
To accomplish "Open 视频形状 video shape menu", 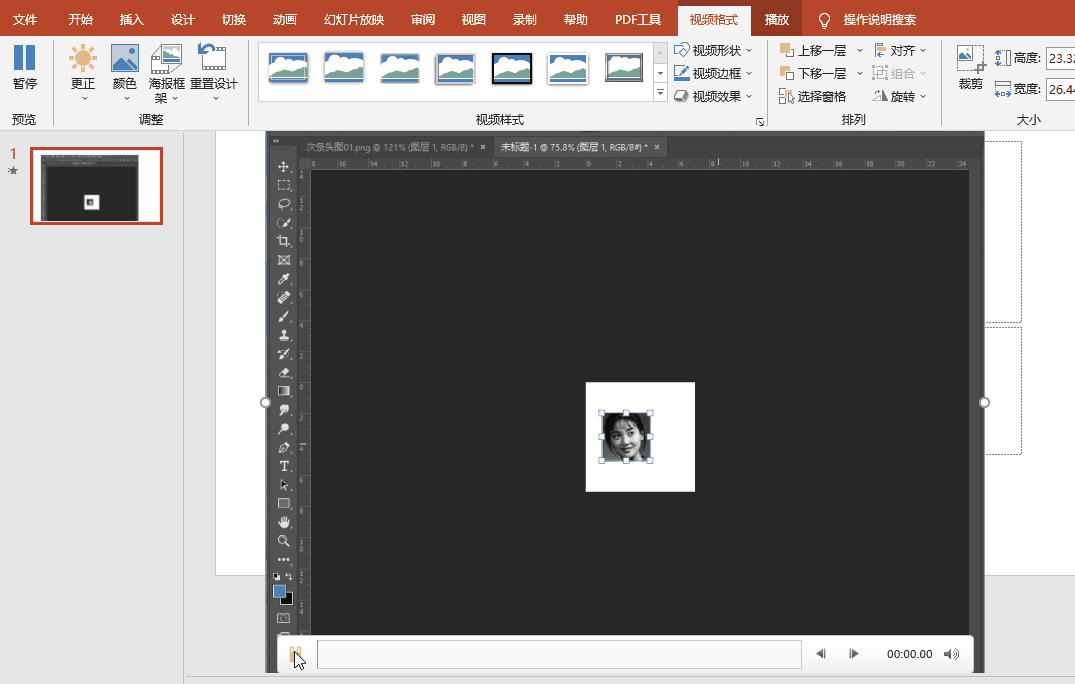I will (x=713, y=50).
